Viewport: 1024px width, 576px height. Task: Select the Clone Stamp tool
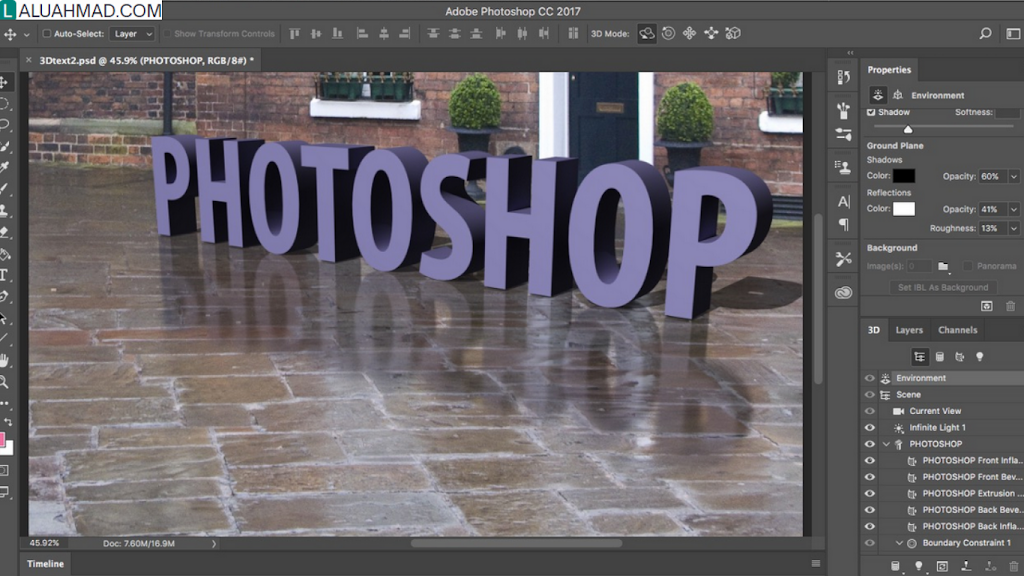pos(4,210)
